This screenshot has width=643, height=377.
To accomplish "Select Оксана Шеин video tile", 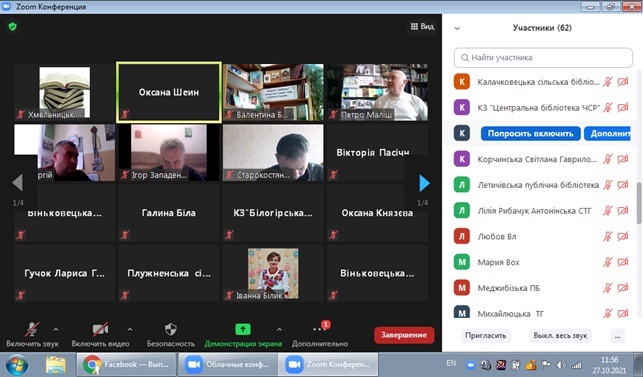I will click(x=169, y=92).
